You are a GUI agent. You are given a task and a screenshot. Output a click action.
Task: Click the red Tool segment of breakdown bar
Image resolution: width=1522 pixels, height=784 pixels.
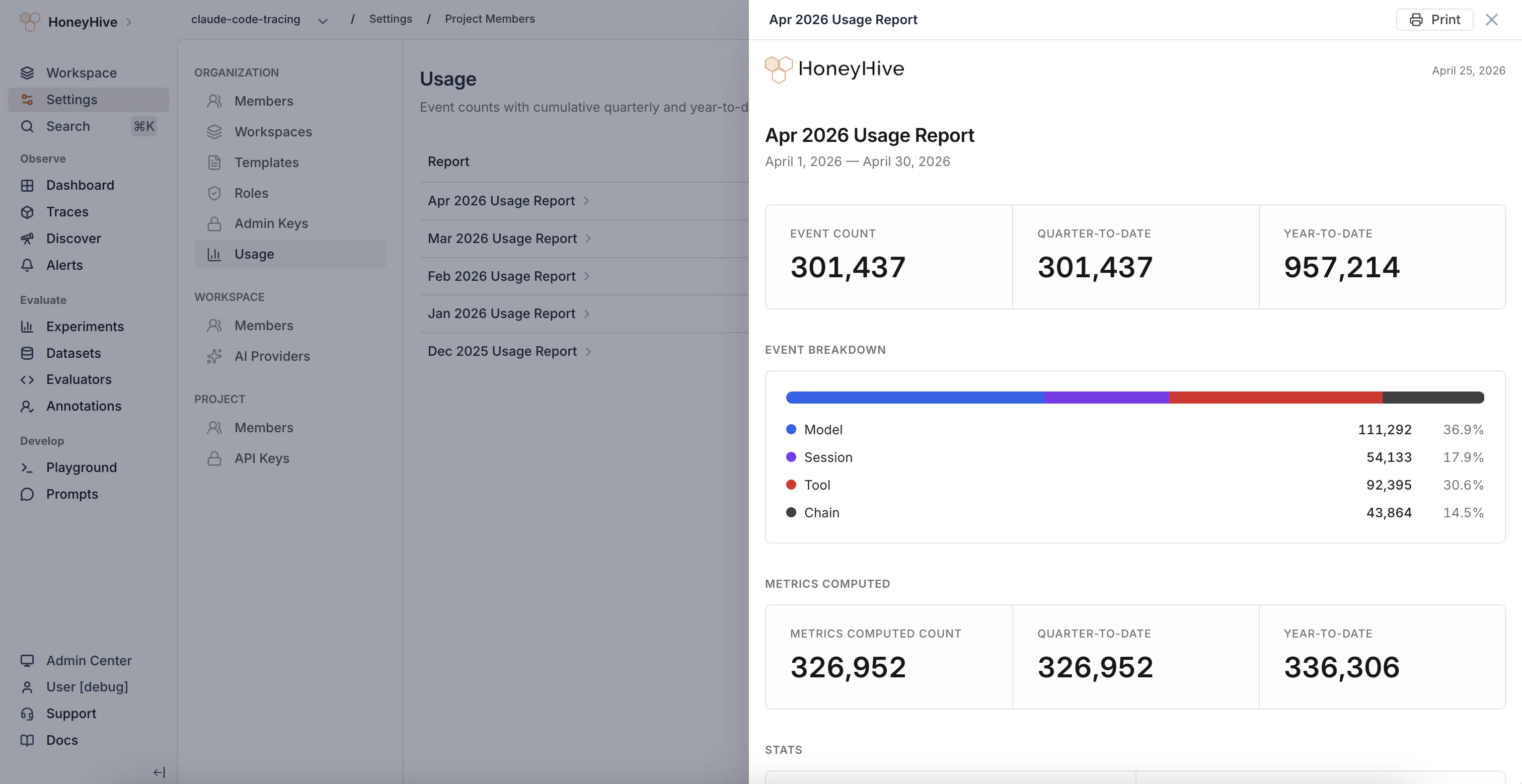point(1275,397)
